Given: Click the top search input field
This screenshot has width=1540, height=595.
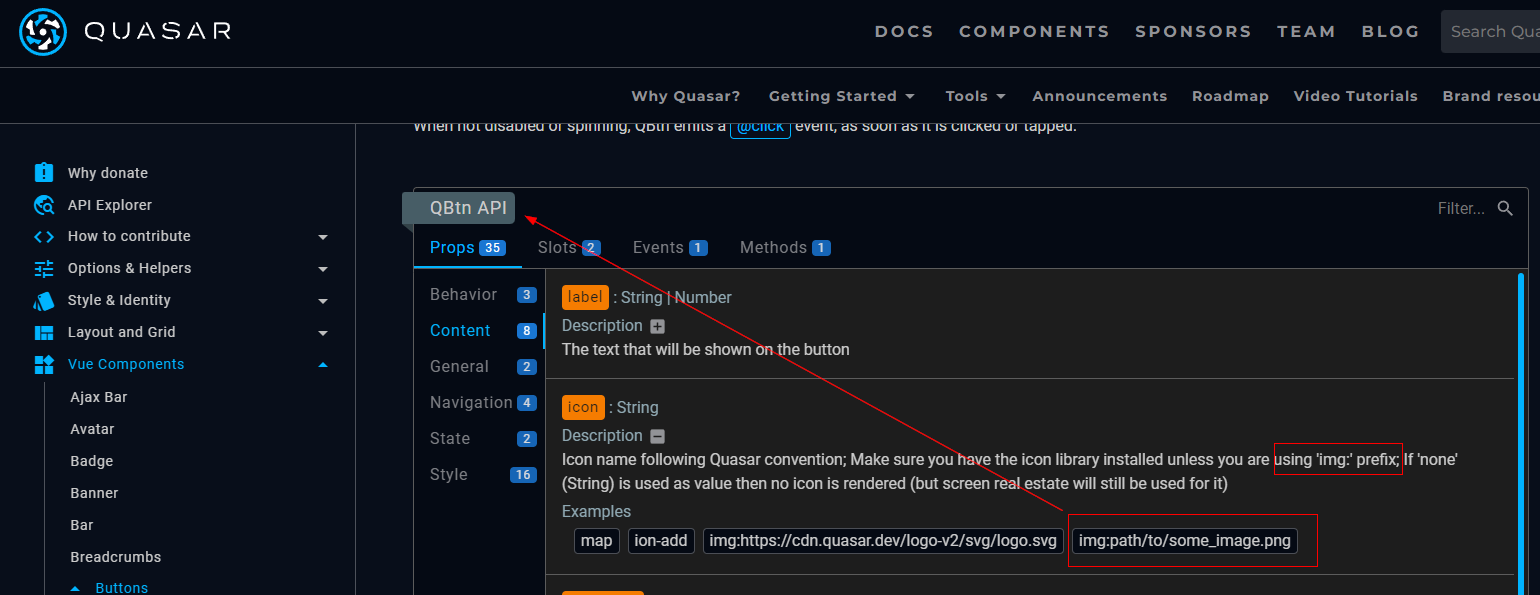Looking at the screenshot, I should coord(1490,32).
